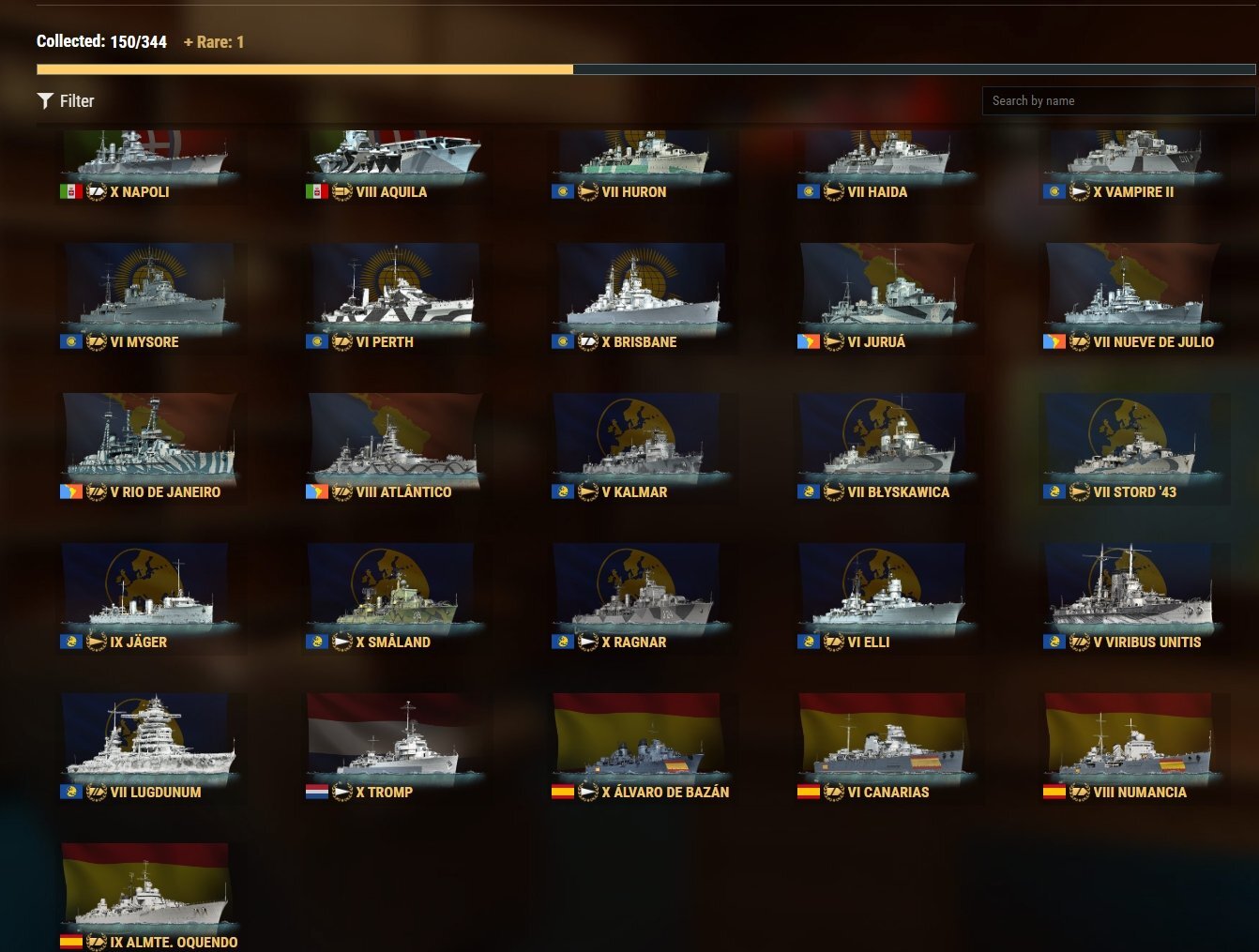Screen dimensions: 1259x952
Task: Click the Commonwealth flag icon beside VII Huron
Action: click(563, 191)
